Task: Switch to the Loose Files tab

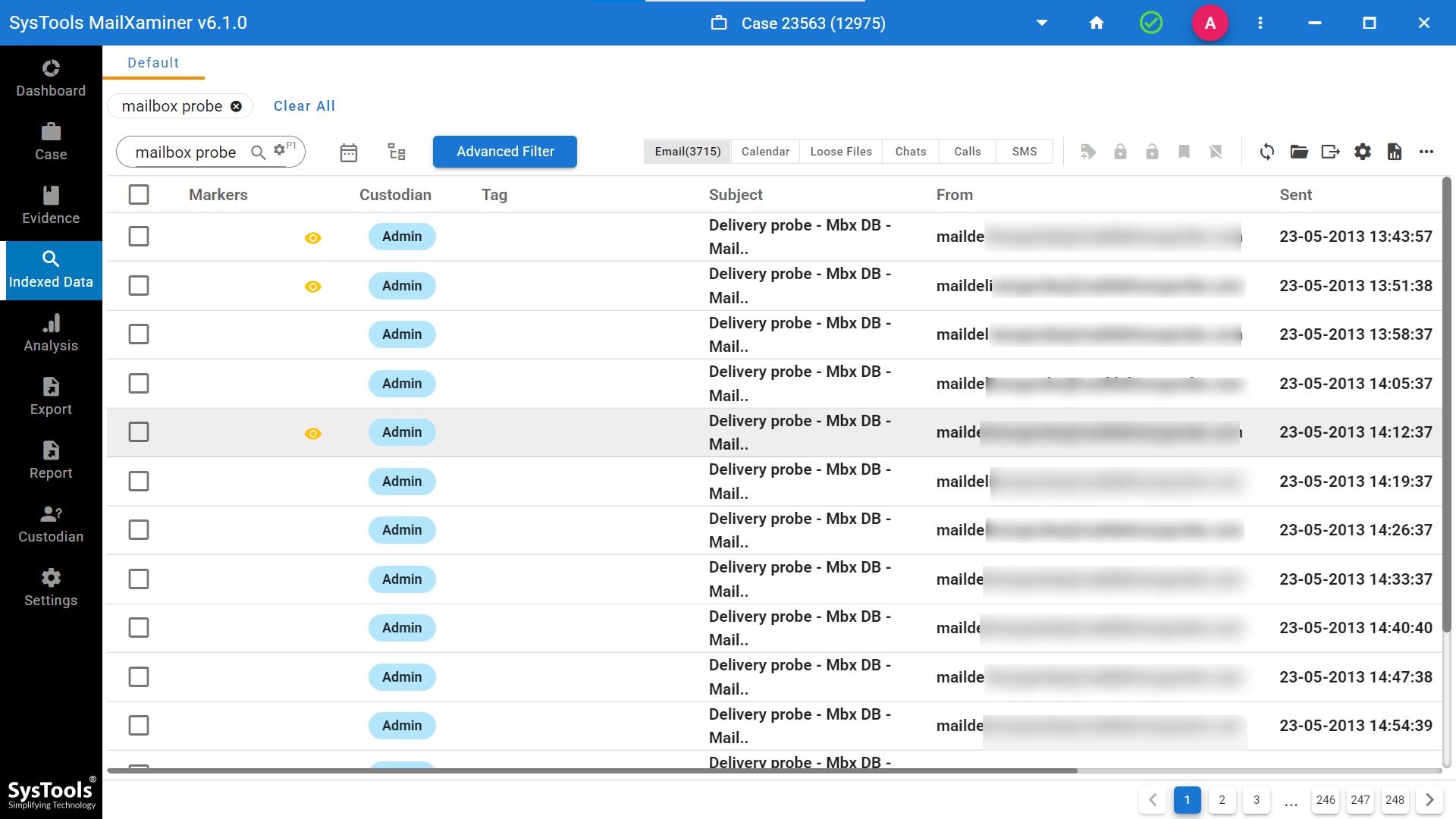Action: click(841, 152)
